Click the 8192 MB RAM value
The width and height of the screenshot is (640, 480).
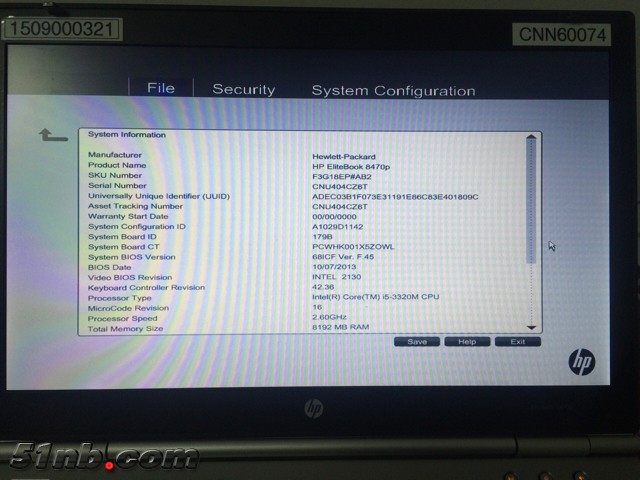pos(340,327)
